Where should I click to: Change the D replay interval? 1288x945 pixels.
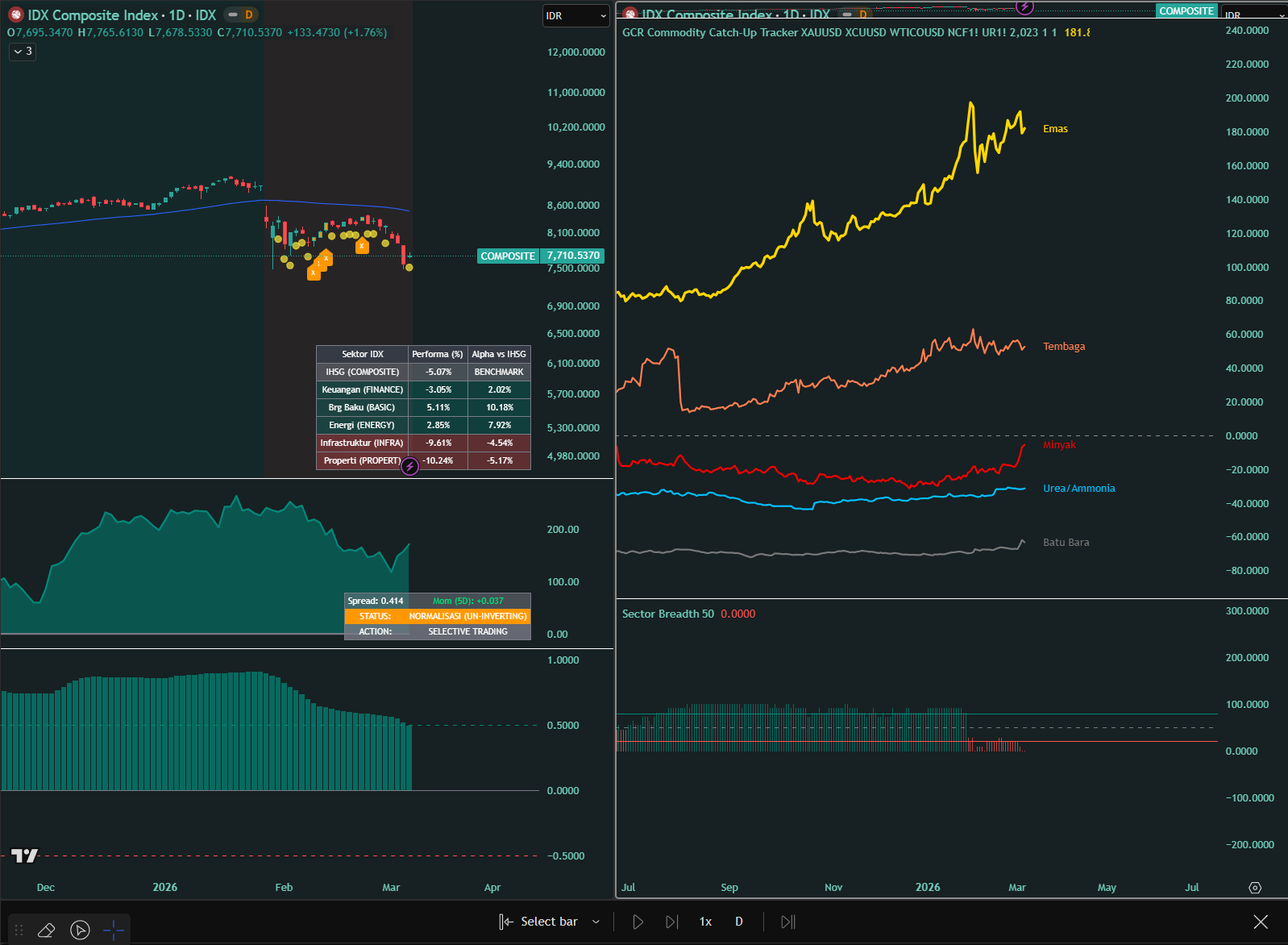[x=738, y=922]
